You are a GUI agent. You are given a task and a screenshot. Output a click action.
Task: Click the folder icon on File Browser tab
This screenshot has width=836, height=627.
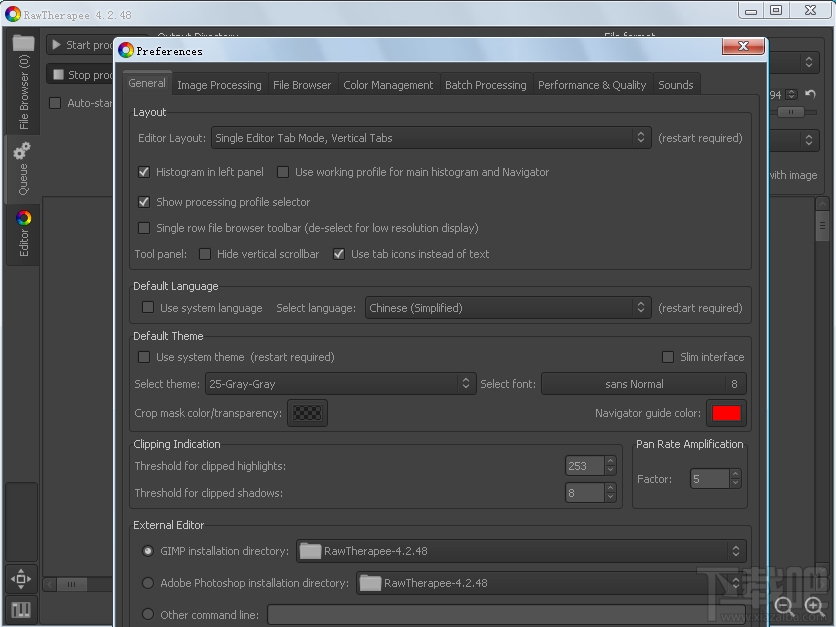23,43
